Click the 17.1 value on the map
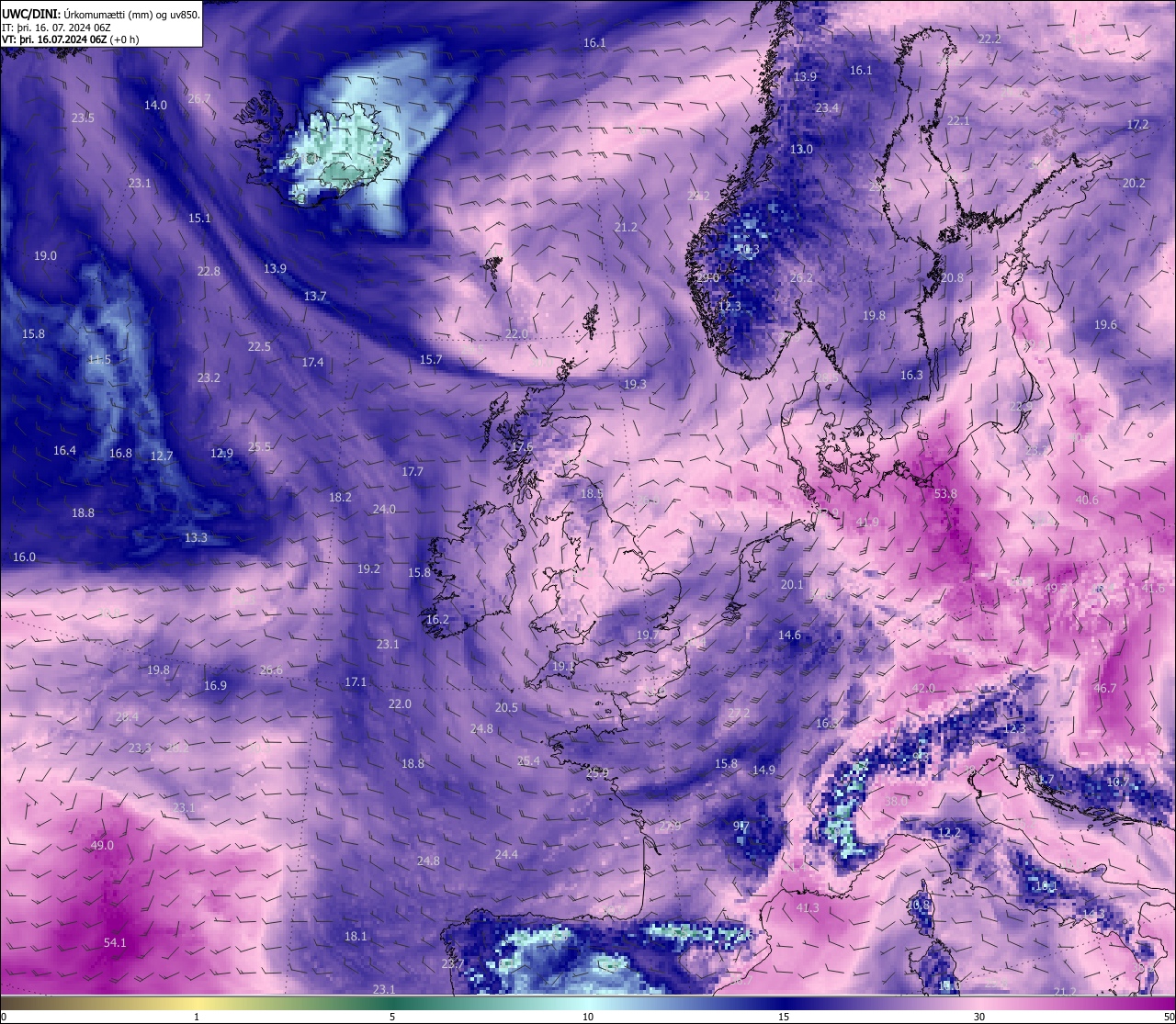 tap(356, 681)
